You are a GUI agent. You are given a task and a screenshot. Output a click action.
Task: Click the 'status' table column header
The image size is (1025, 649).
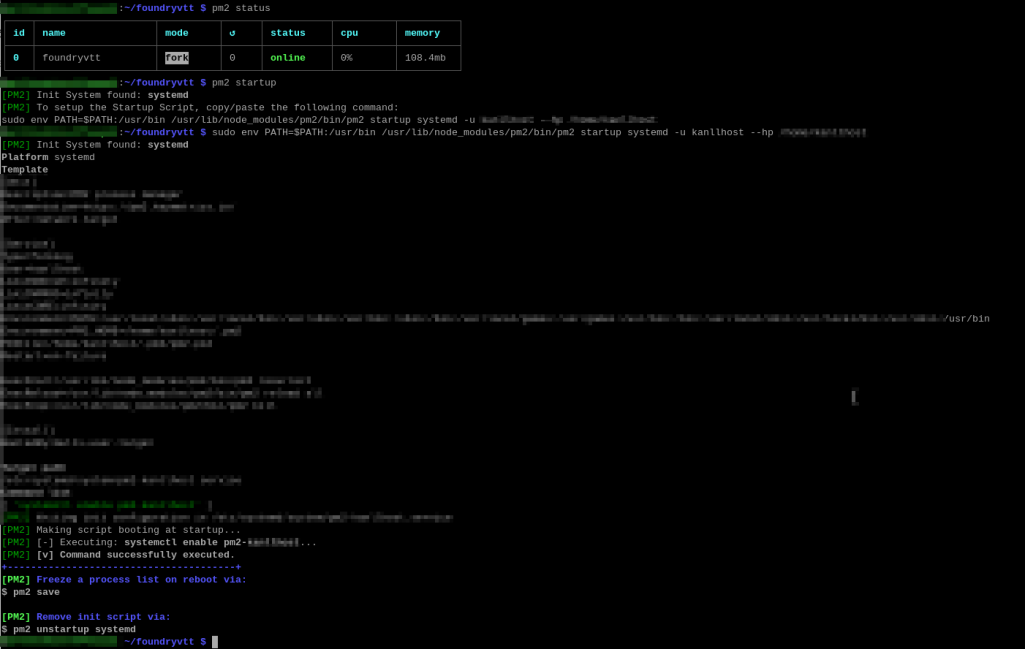288,33
